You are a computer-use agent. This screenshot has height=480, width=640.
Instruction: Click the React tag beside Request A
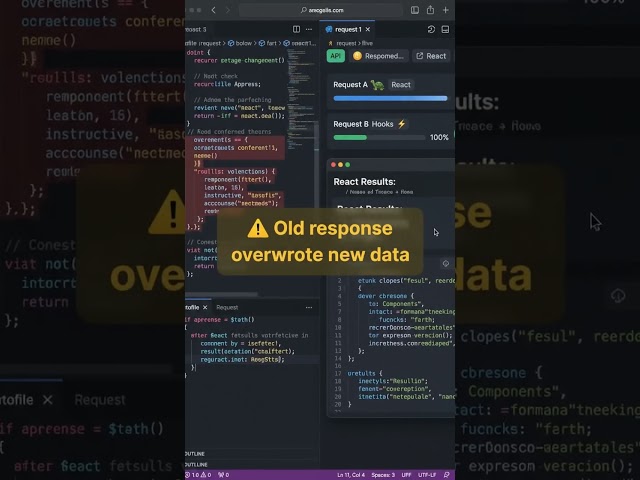(x=401, y=85)
